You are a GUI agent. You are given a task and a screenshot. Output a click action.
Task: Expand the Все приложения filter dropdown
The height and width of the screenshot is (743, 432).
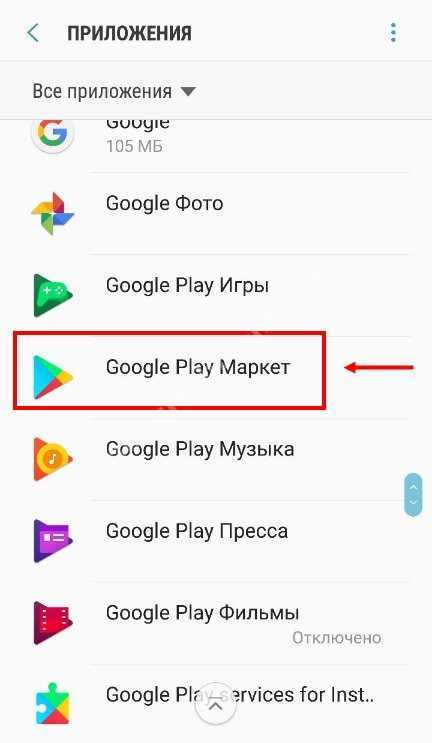[x=114, y=91]
